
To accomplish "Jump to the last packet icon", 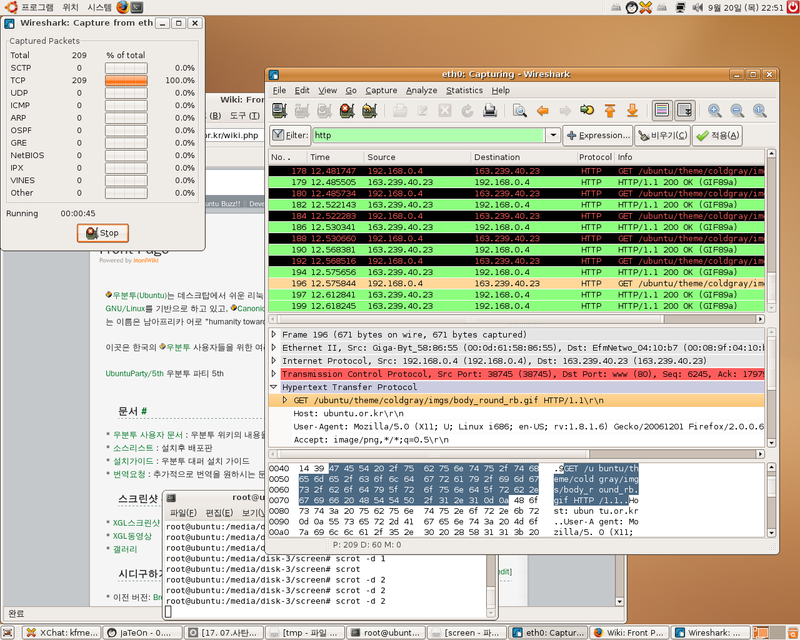I will tap(632, 110).
